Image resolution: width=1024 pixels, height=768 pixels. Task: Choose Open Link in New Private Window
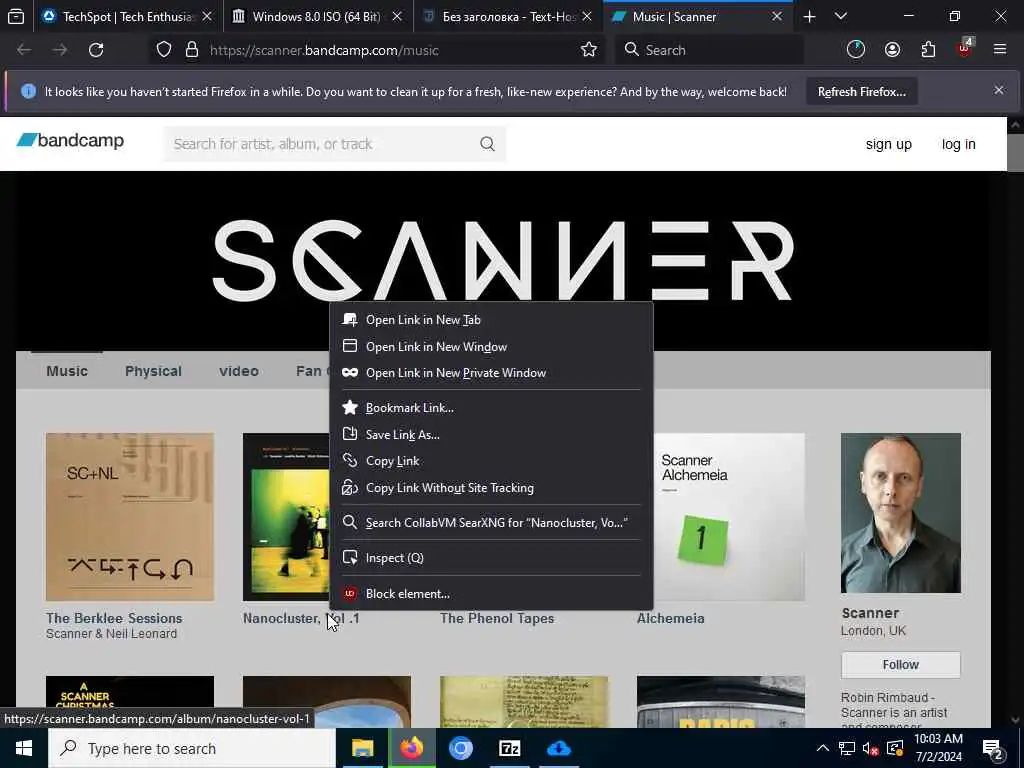[491, 373]
